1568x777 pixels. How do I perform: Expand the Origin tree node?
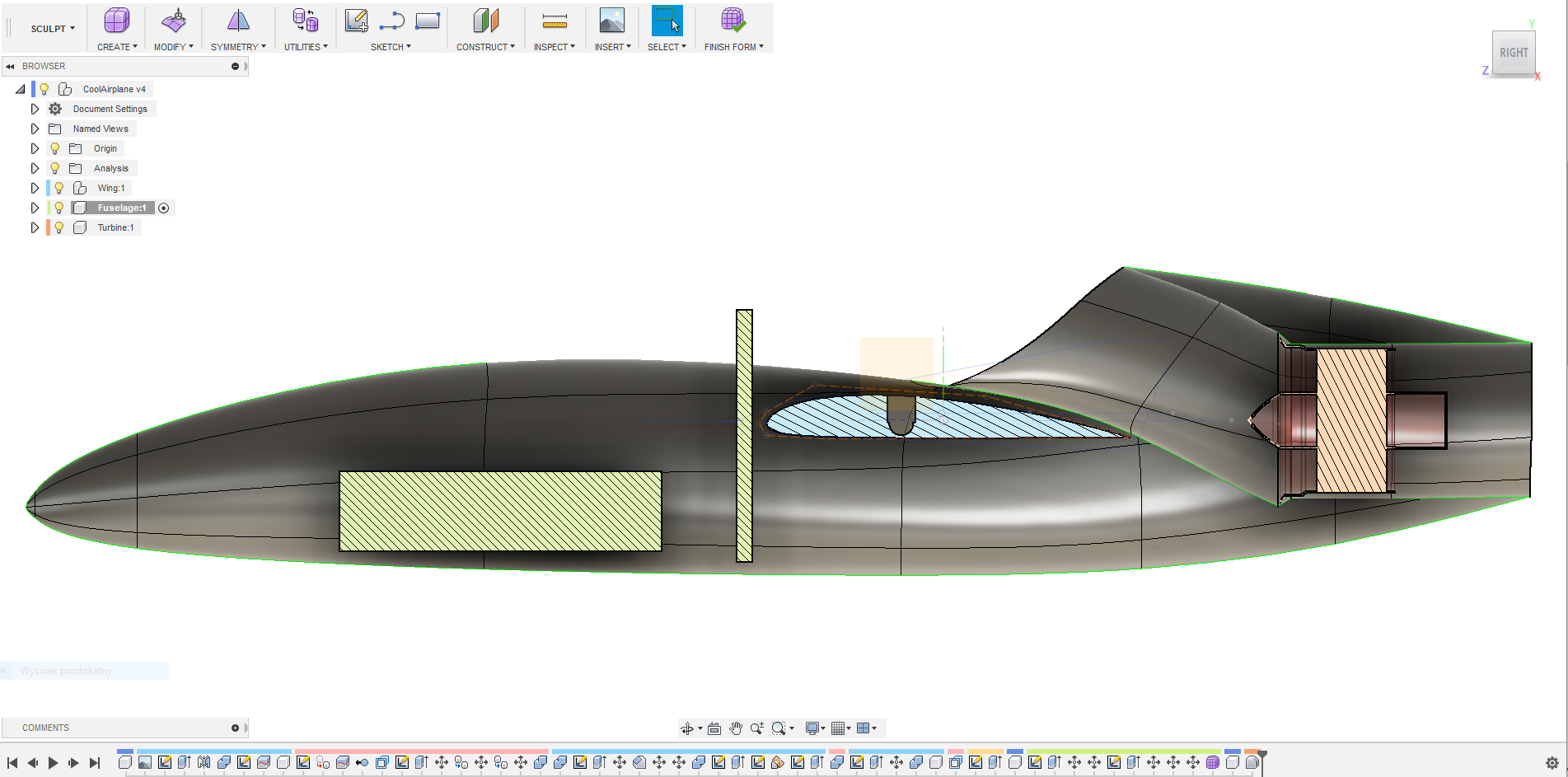click(35, 148)
